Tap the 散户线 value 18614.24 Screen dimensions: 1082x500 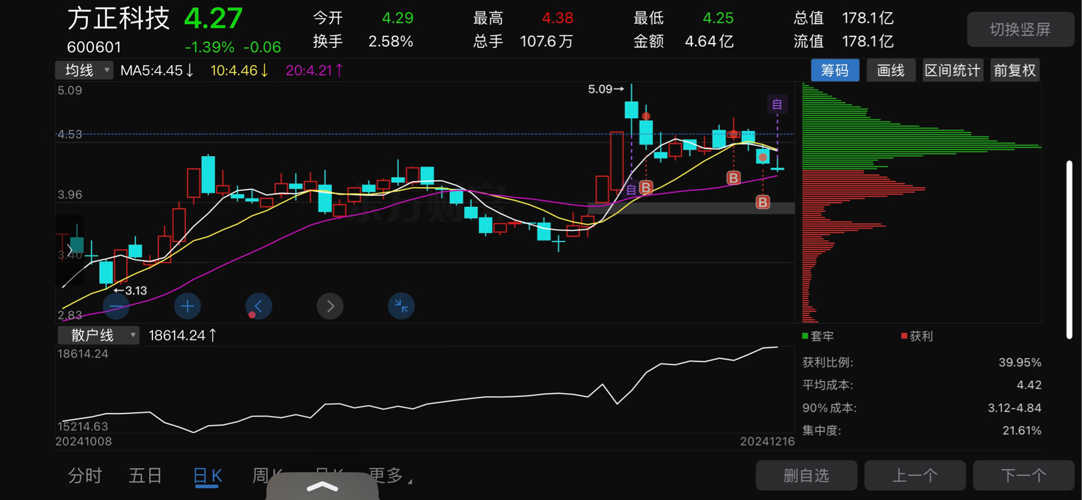183,335
